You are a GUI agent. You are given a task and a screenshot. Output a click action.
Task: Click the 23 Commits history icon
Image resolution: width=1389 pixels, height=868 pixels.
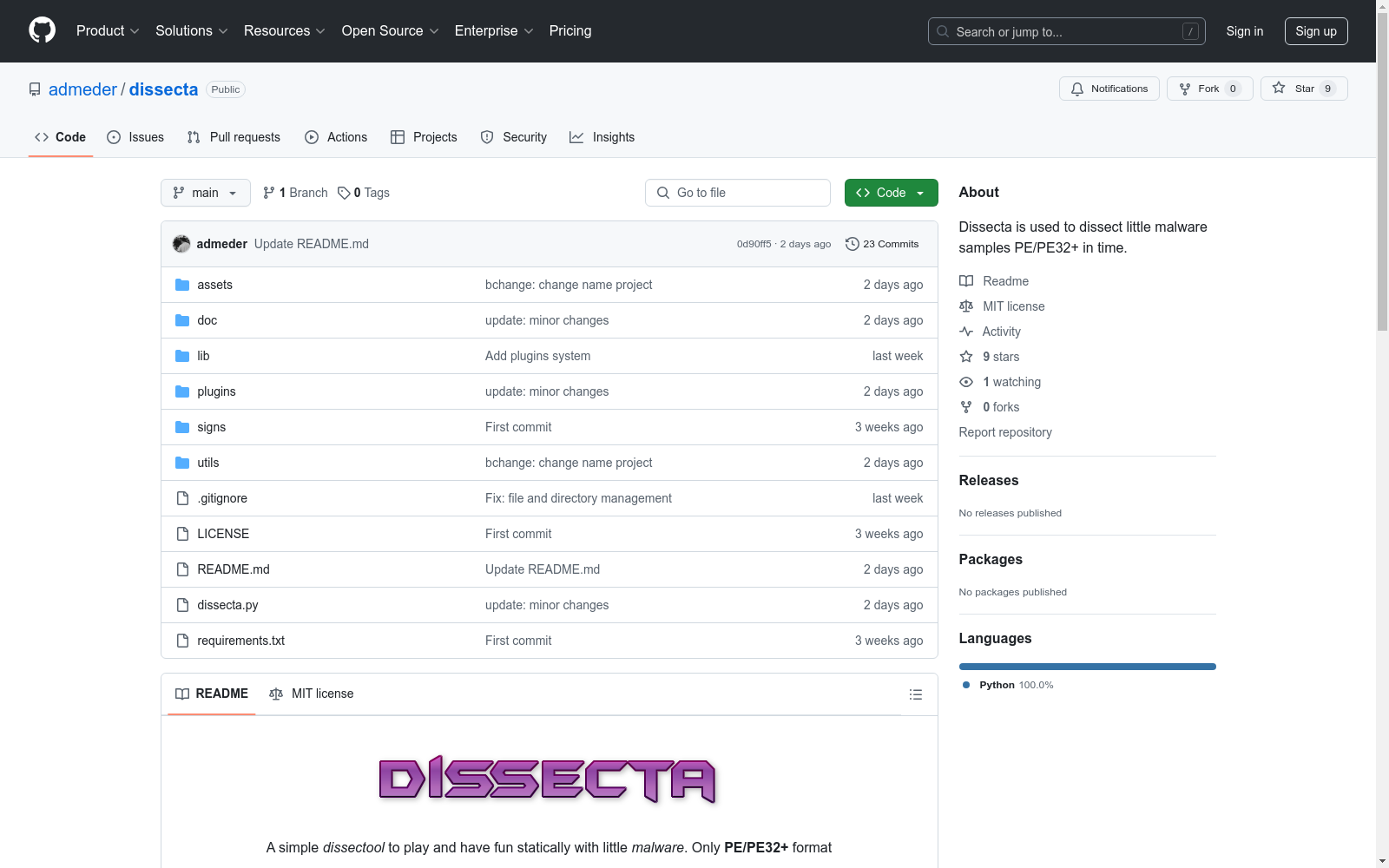(852, 244)
